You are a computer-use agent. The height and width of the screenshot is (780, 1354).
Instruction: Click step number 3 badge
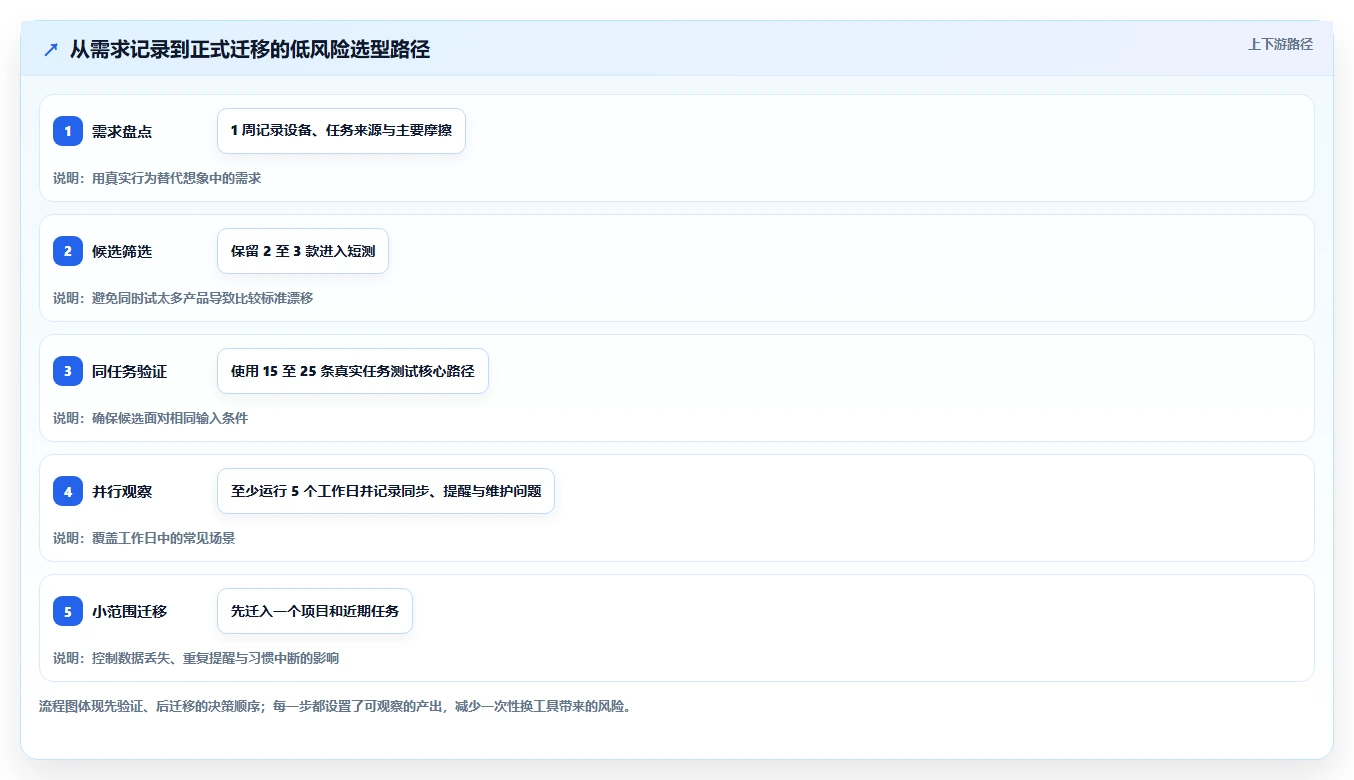pyautogui.click(x=68, y=371)
